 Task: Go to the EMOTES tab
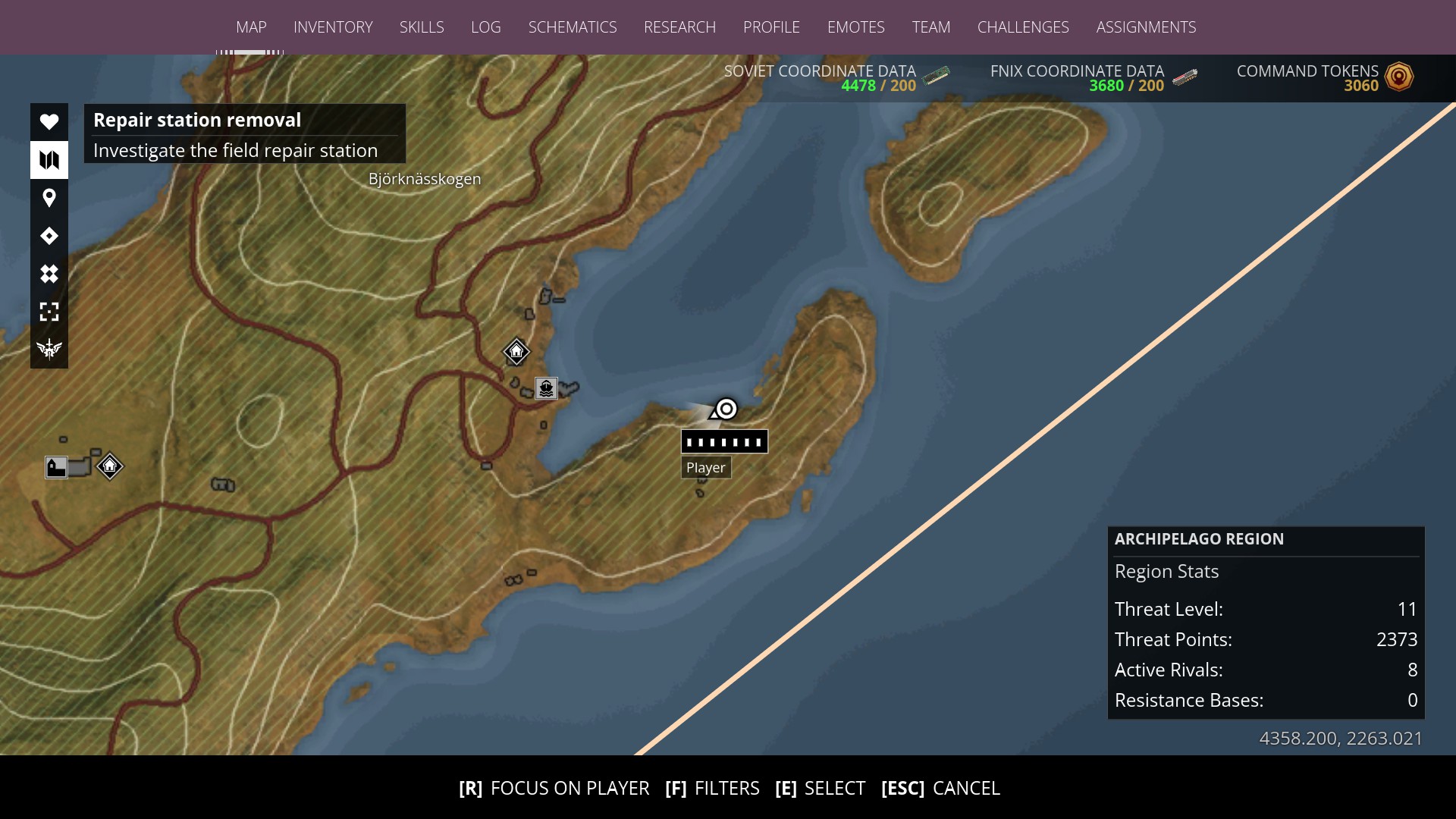point(855,27)
